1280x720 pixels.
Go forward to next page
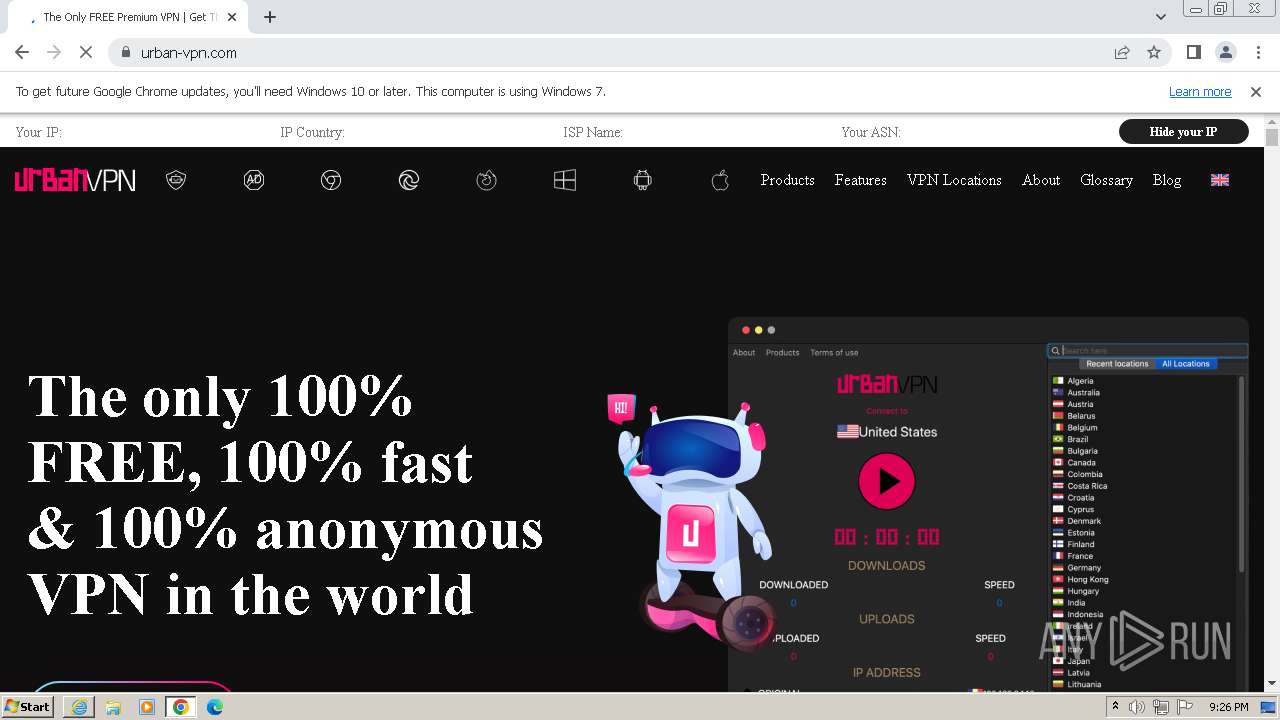coord(54,53)
